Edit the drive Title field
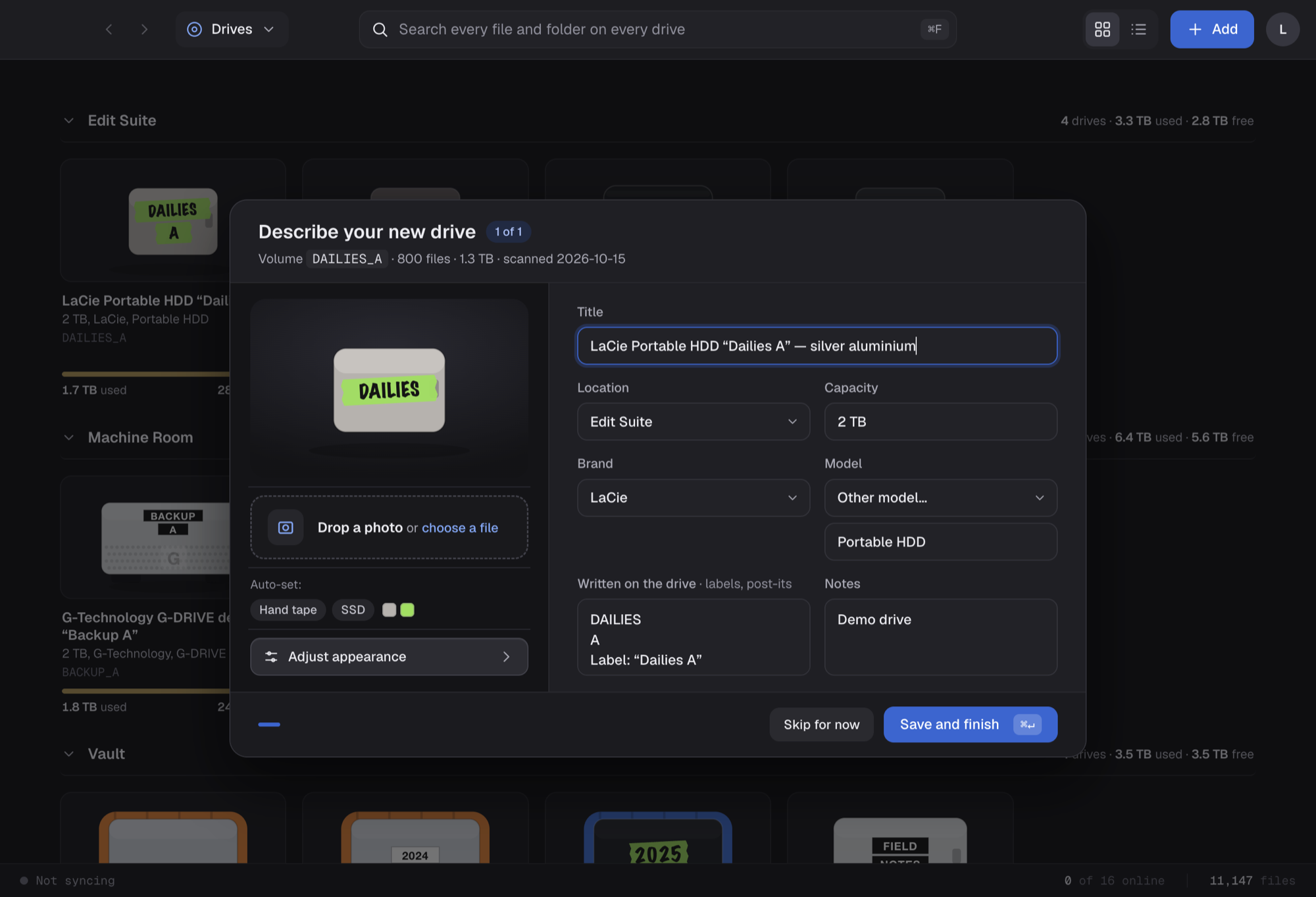Screen dimensions: 1316x897 tap(817, 346)
